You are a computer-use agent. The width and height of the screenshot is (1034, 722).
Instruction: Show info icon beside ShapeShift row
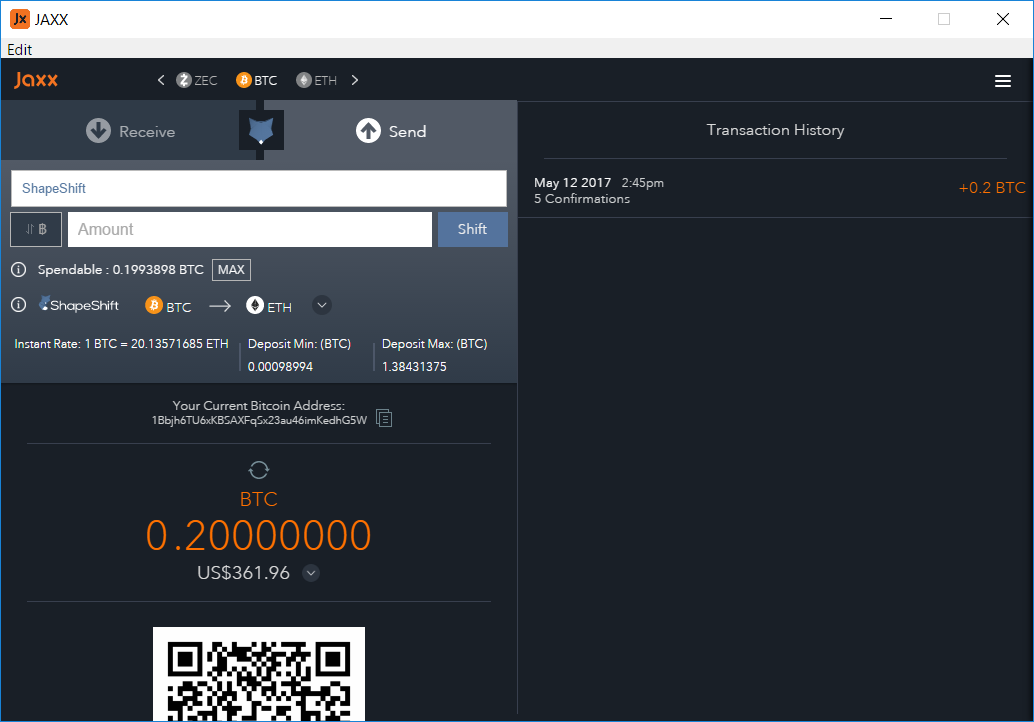coord(18,305)
